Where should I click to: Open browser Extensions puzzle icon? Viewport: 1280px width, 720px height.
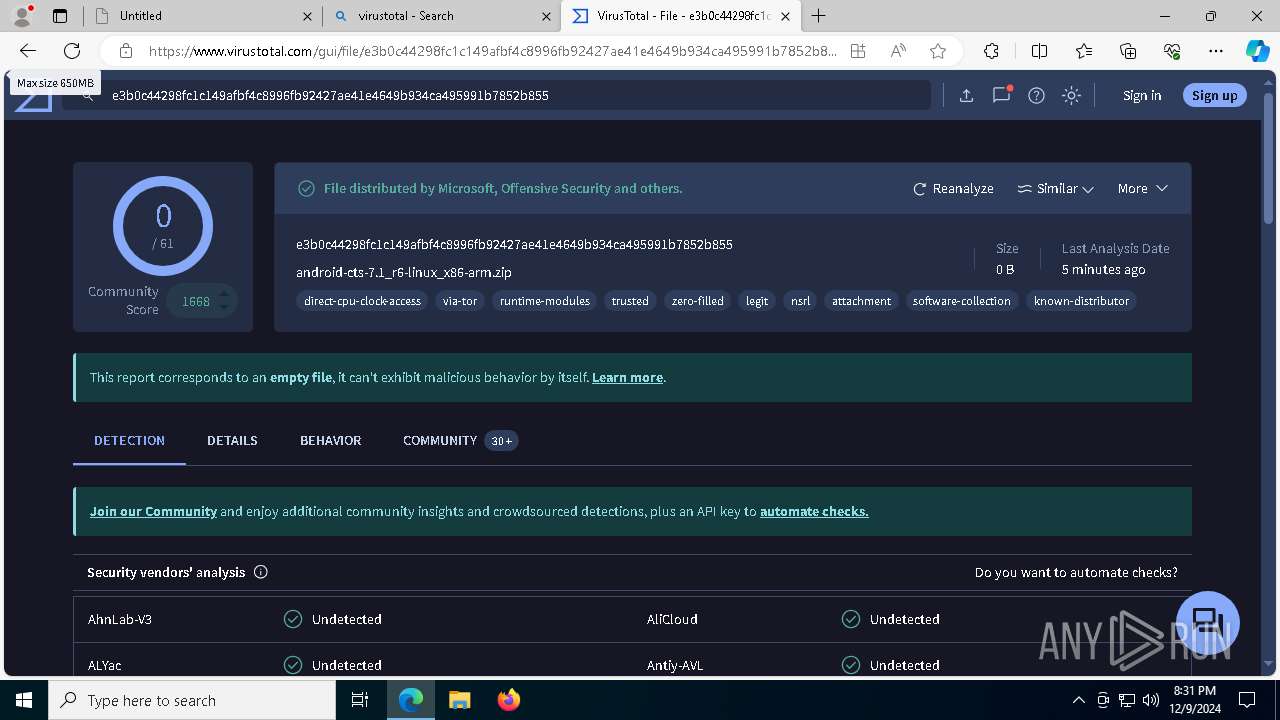tap(991, 51)
